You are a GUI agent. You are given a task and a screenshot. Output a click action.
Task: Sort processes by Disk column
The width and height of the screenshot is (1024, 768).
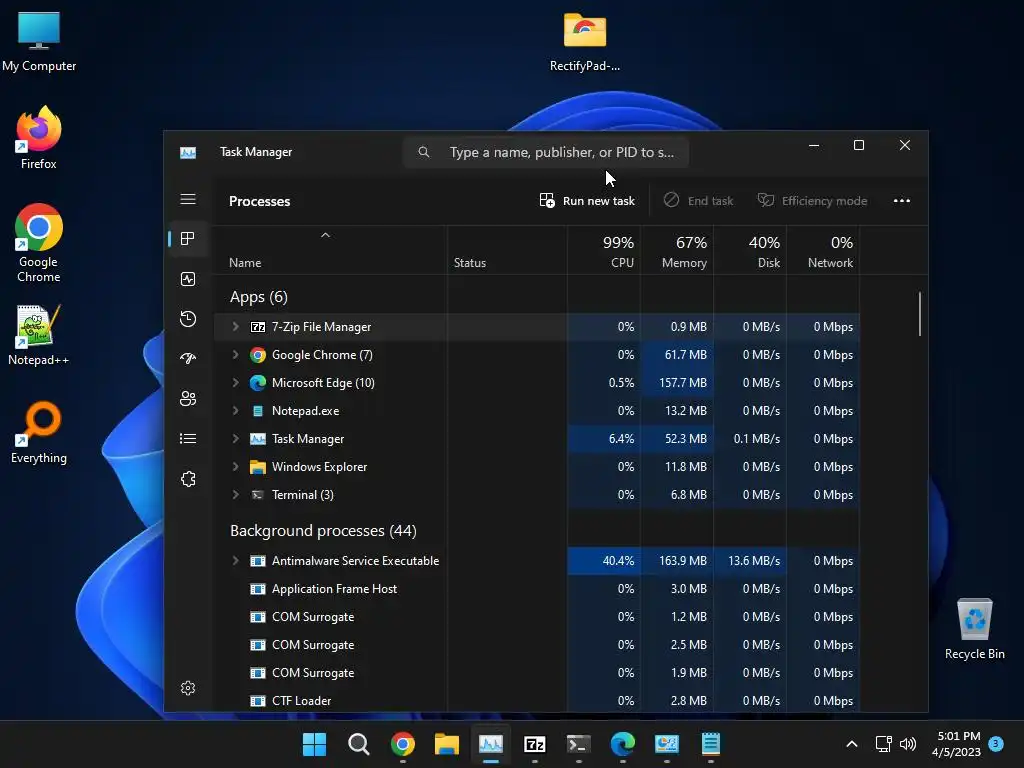[750, 251]
